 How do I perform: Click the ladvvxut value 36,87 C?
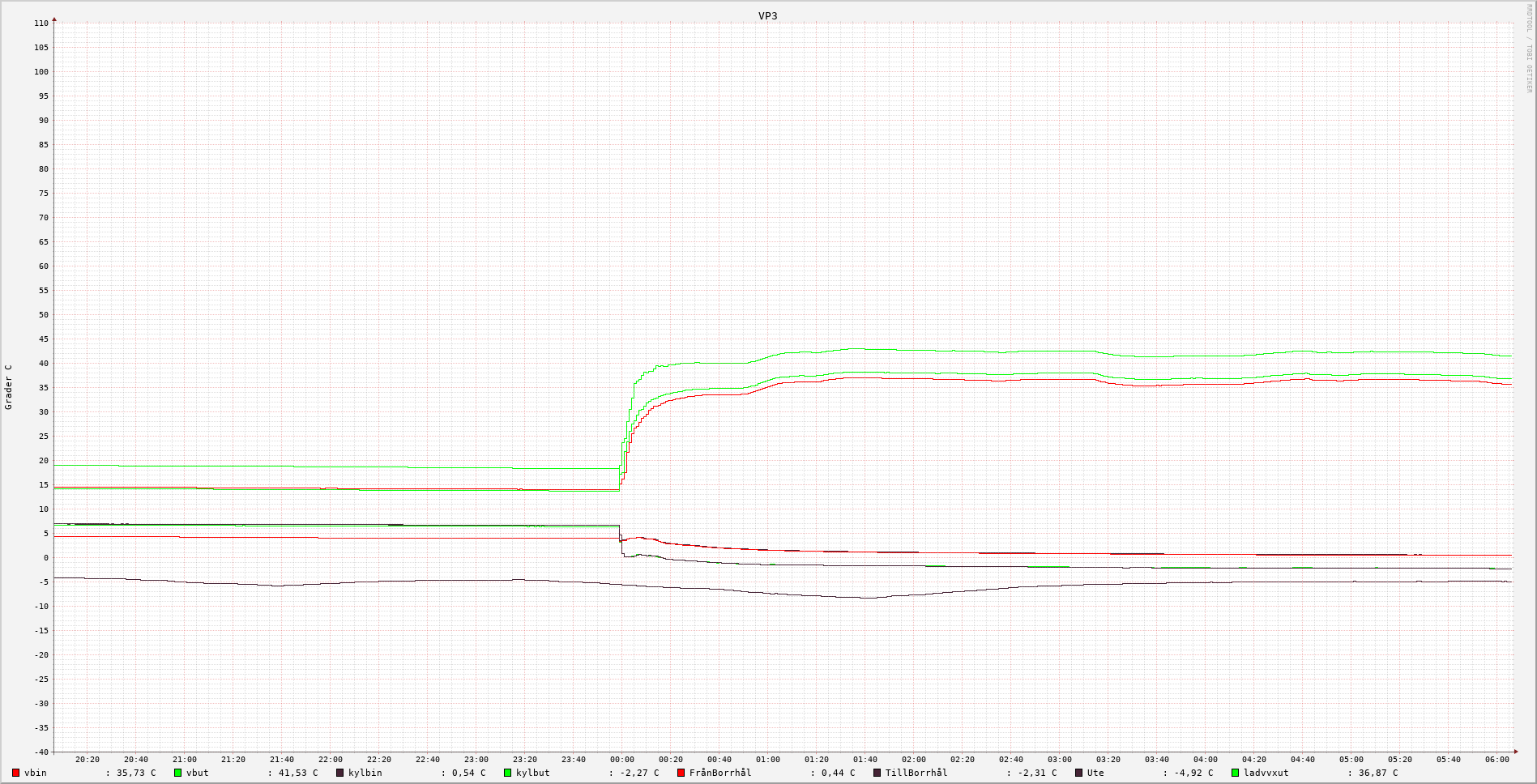pyautogui.click(x=1378, y=773)
